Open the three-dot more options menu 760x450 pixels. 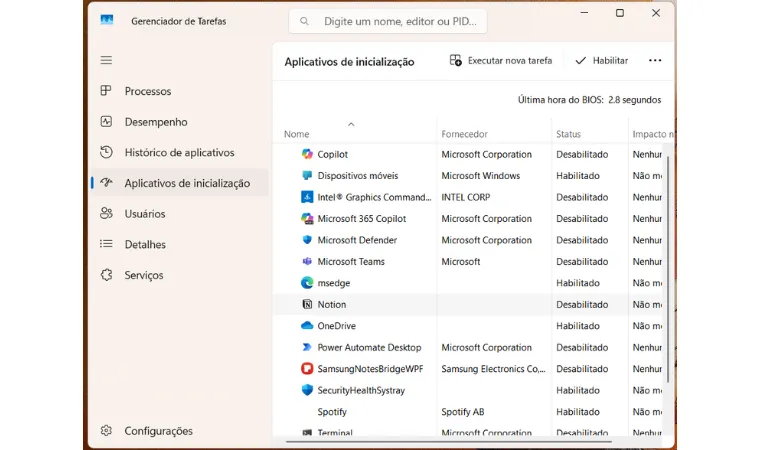[655, 61]
